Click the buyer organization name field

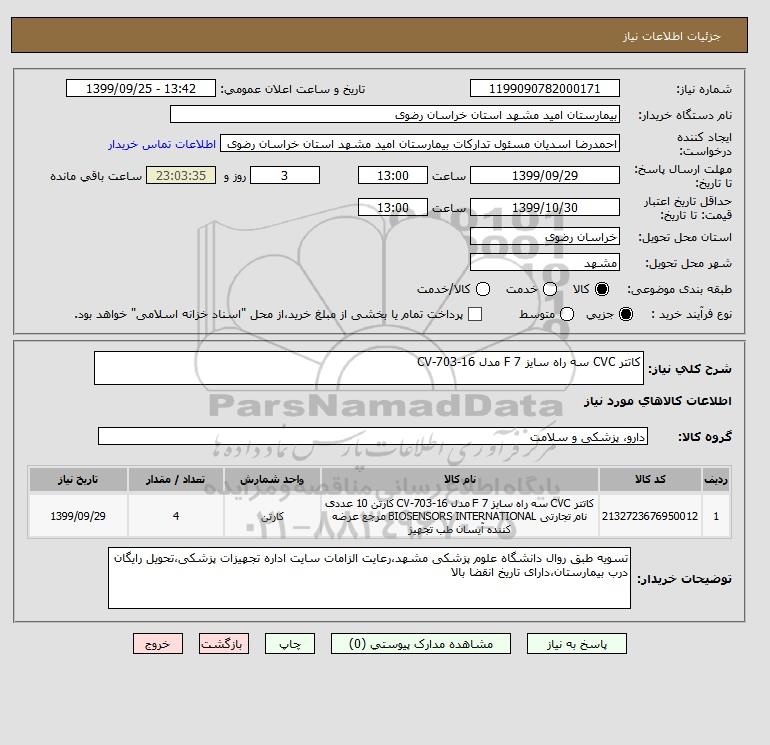point(395,114)
